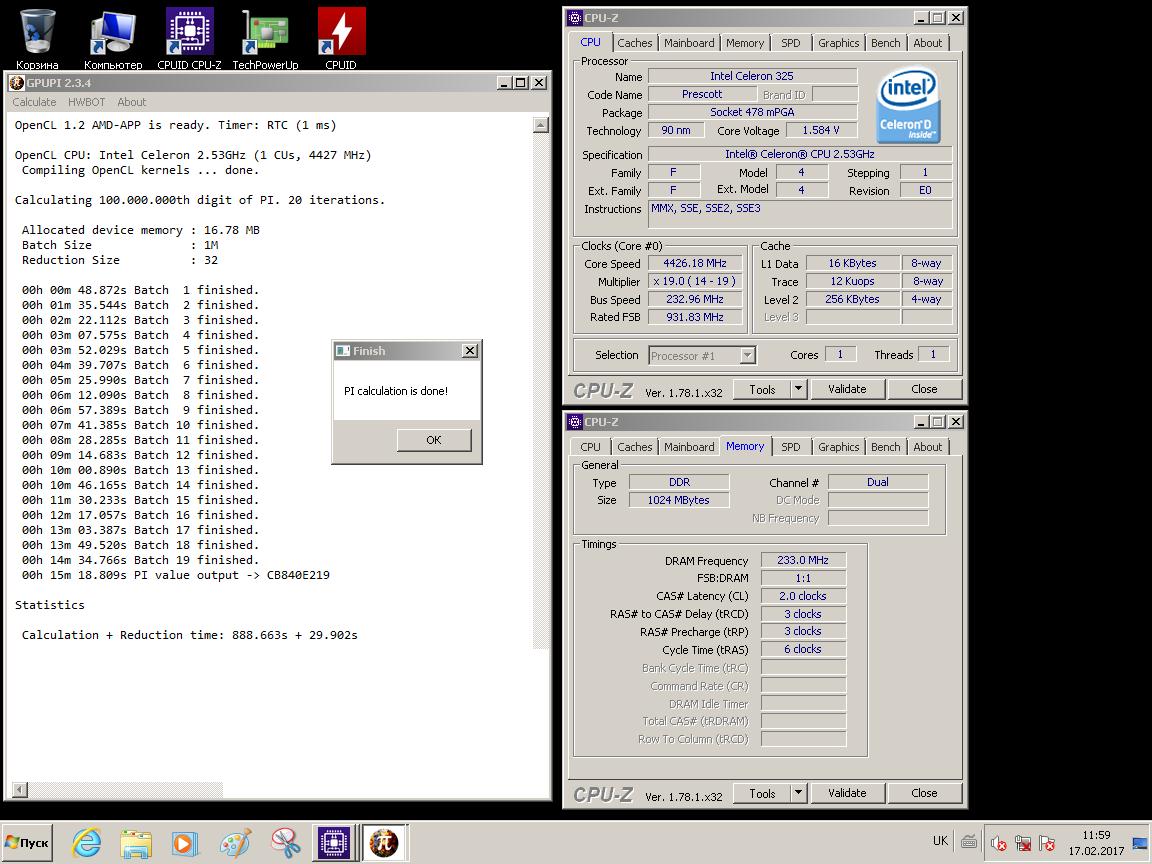Open the About menu in GPUPI

click(132, 102)
